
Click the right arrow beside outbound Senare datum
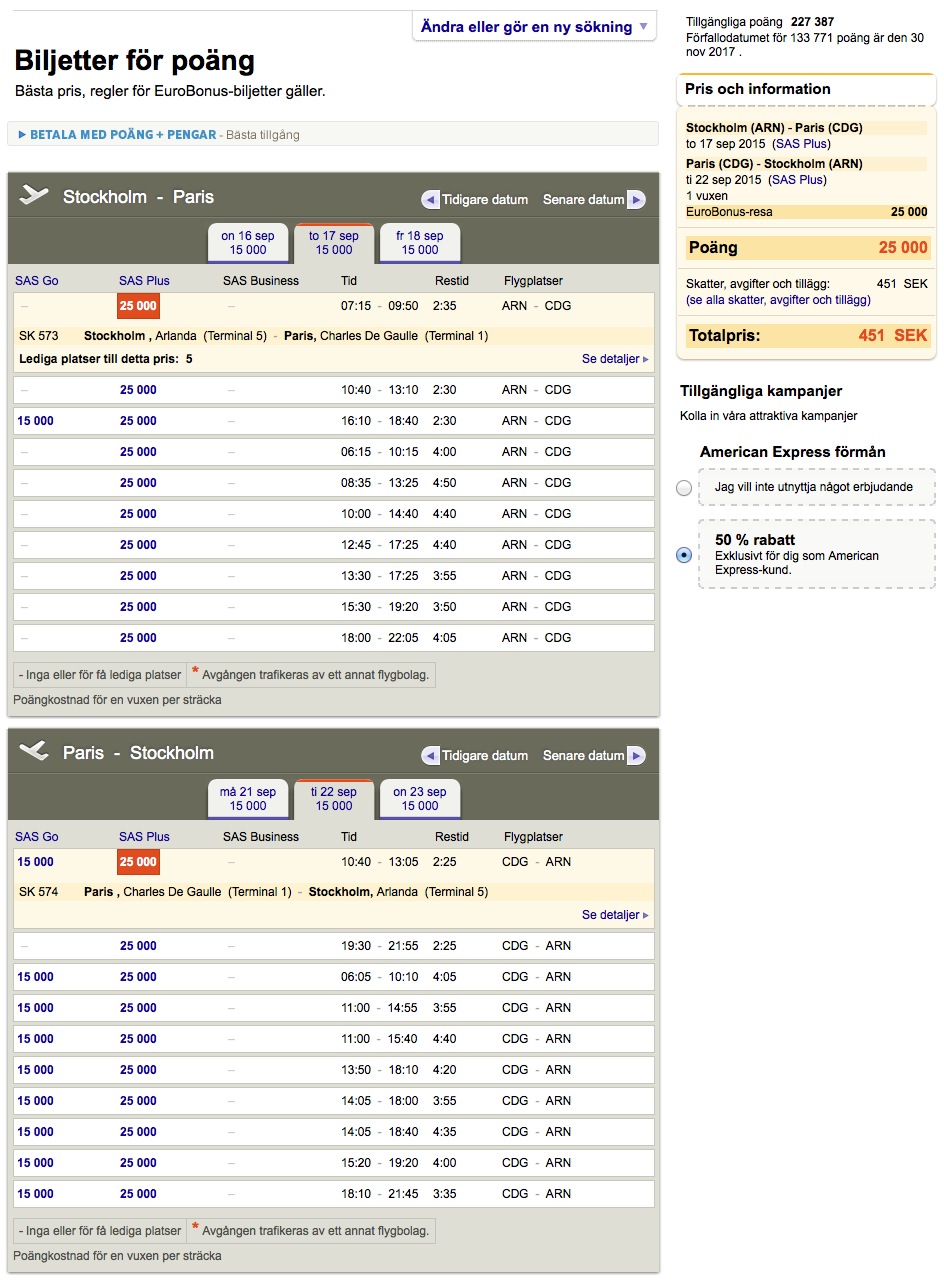click(x=636, y=200)
